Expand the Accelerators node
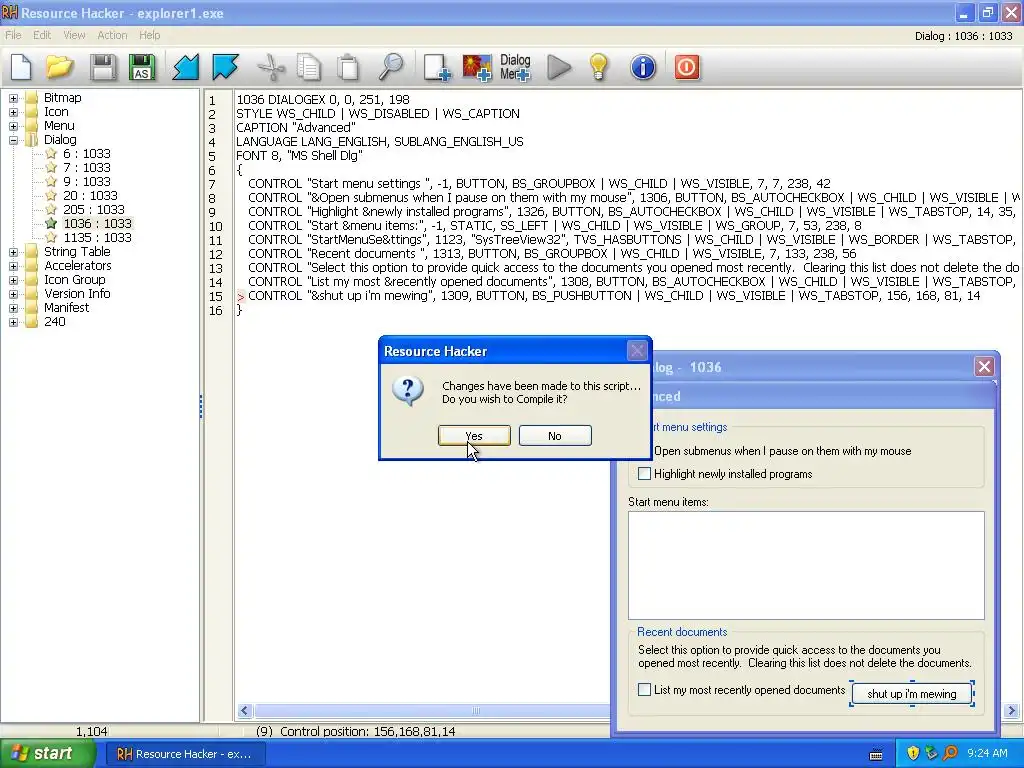The width and height of the screenshot is (1024, 768). coord(13,266)
